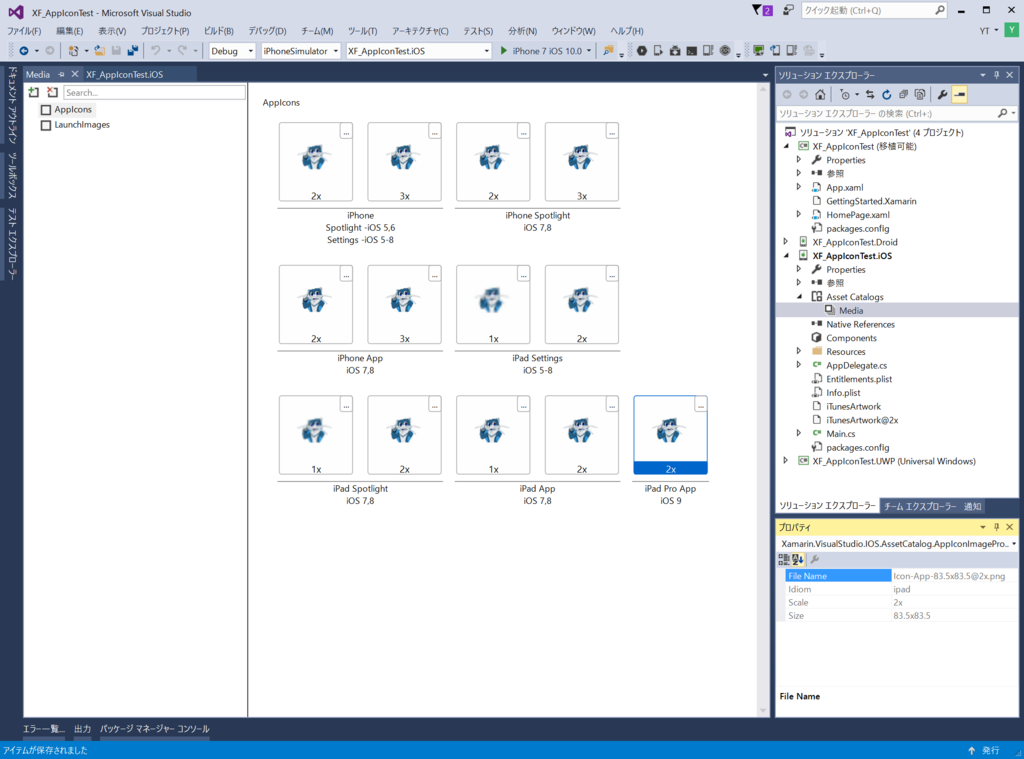Start debugging with green play icon
This screenshot has width=1024, height=759.
click(x=504, y=51)
